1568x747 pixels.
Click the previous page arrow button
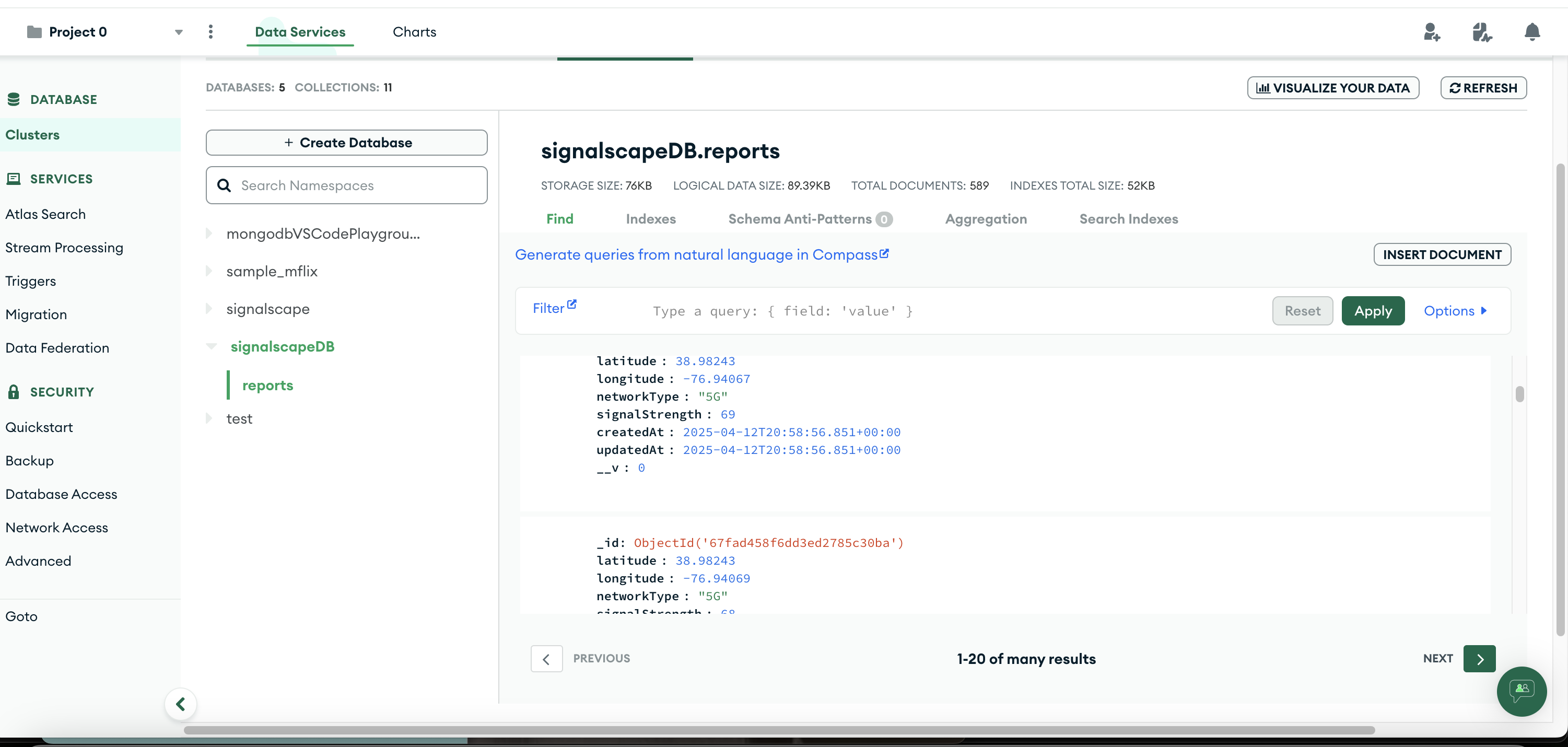[x=546, y=659]
